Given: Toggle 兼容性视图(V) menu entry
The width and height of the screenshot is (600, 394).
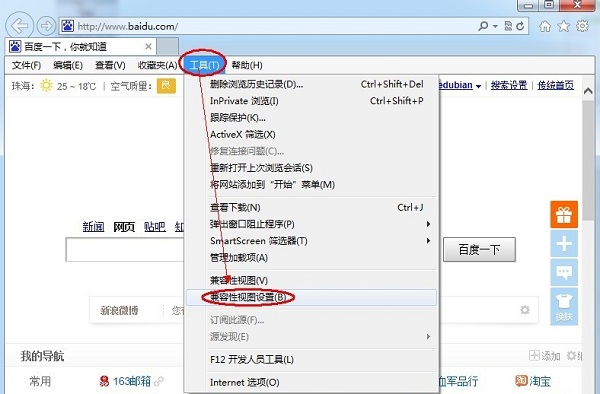Looking at the screenshot, I should point(311,280).
